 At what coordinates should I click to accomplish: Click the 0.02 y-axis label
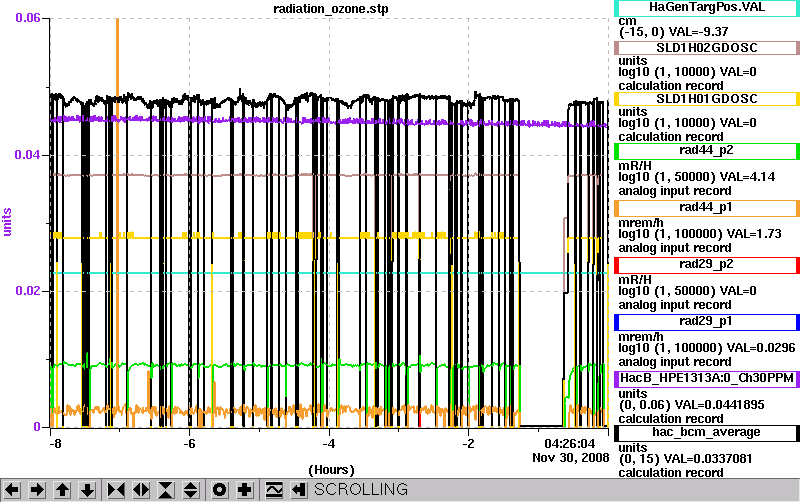28,291
